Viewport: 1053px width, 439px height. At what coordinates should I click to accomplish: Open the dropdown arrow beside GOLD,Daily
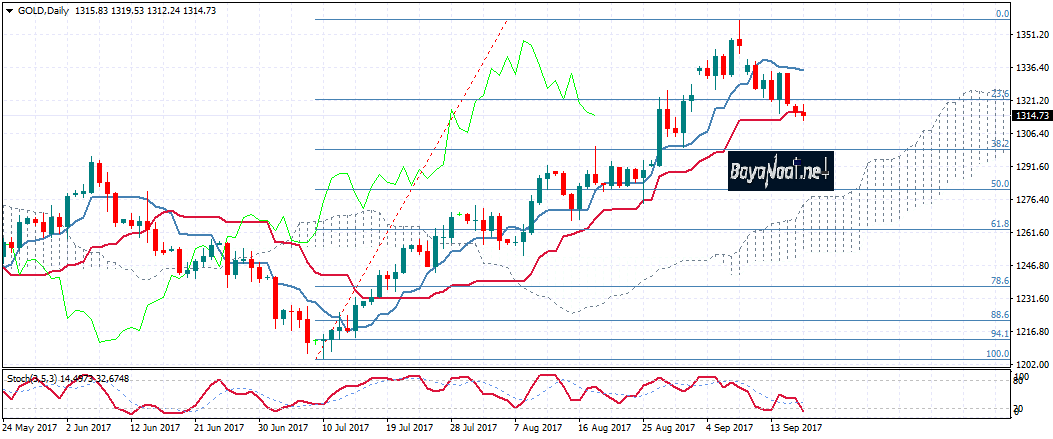click(x=7, y=9)
